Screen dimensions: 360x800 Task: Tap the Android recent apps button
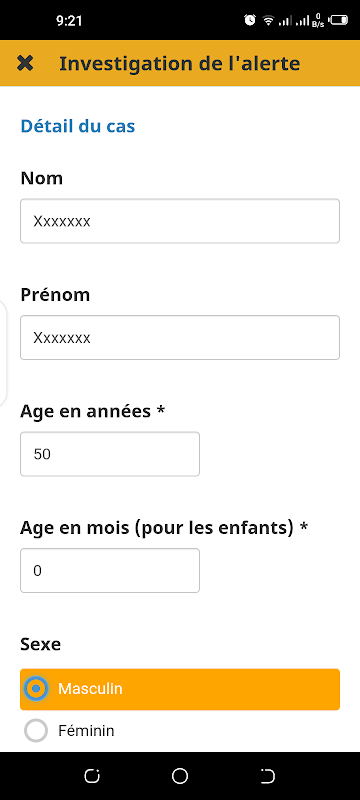pyautogui.click(x=92, y=776)
